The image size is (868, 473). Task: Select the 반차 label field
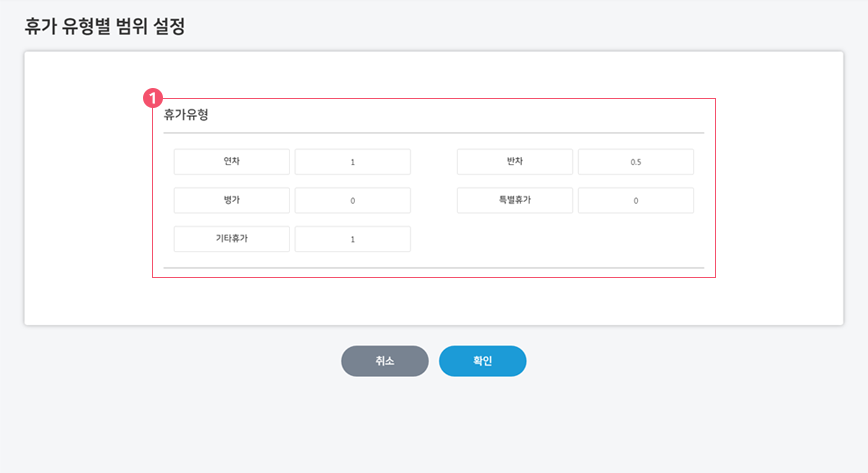coord(515,162)
